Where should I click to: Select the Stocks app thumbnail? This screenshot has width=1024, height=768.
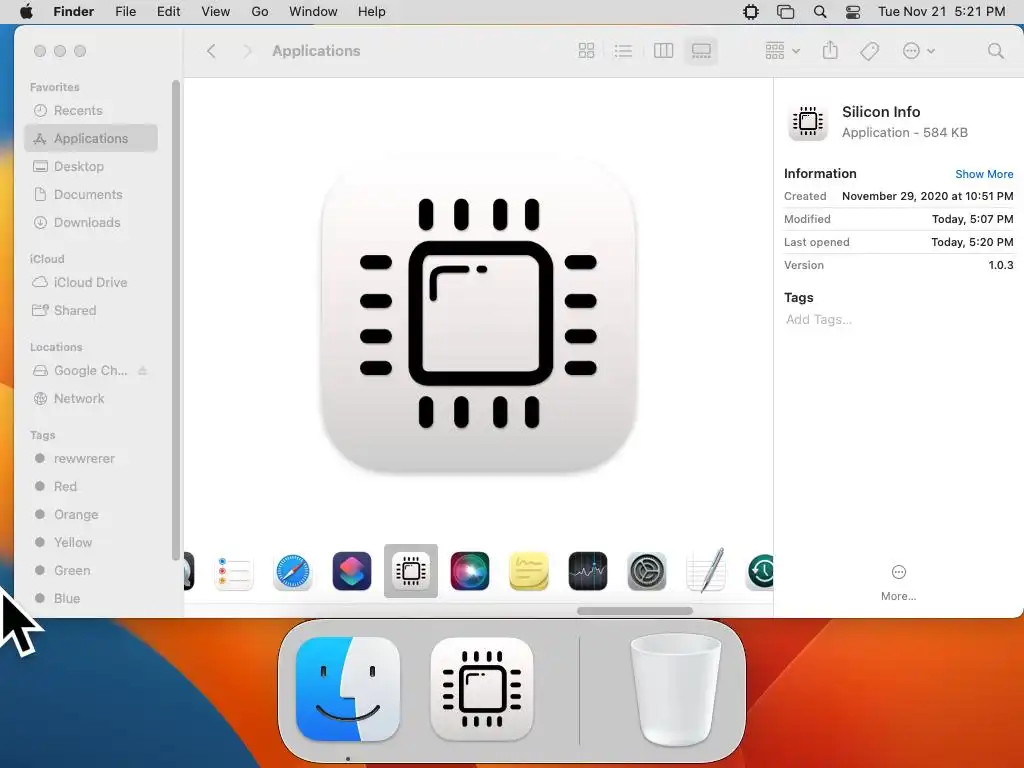[x=588, y=571]
